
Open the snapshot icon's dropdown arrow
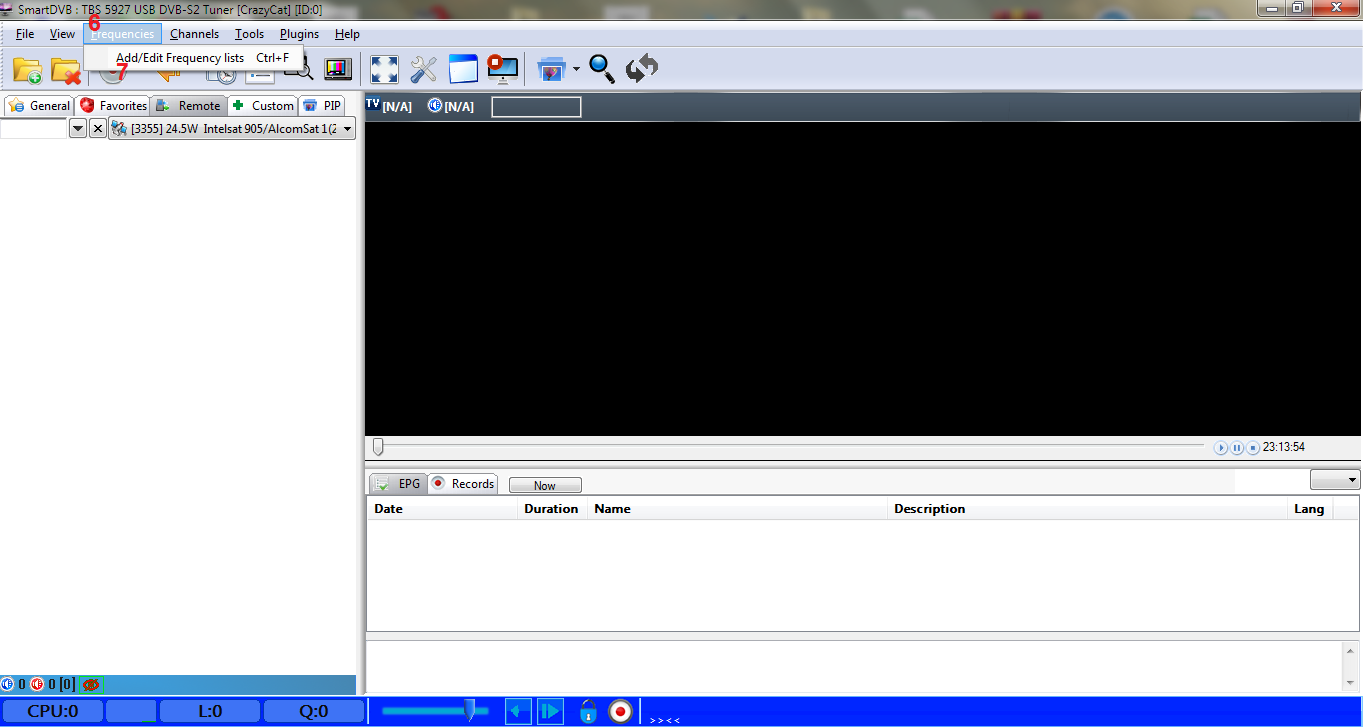click(x=576, y=69)
